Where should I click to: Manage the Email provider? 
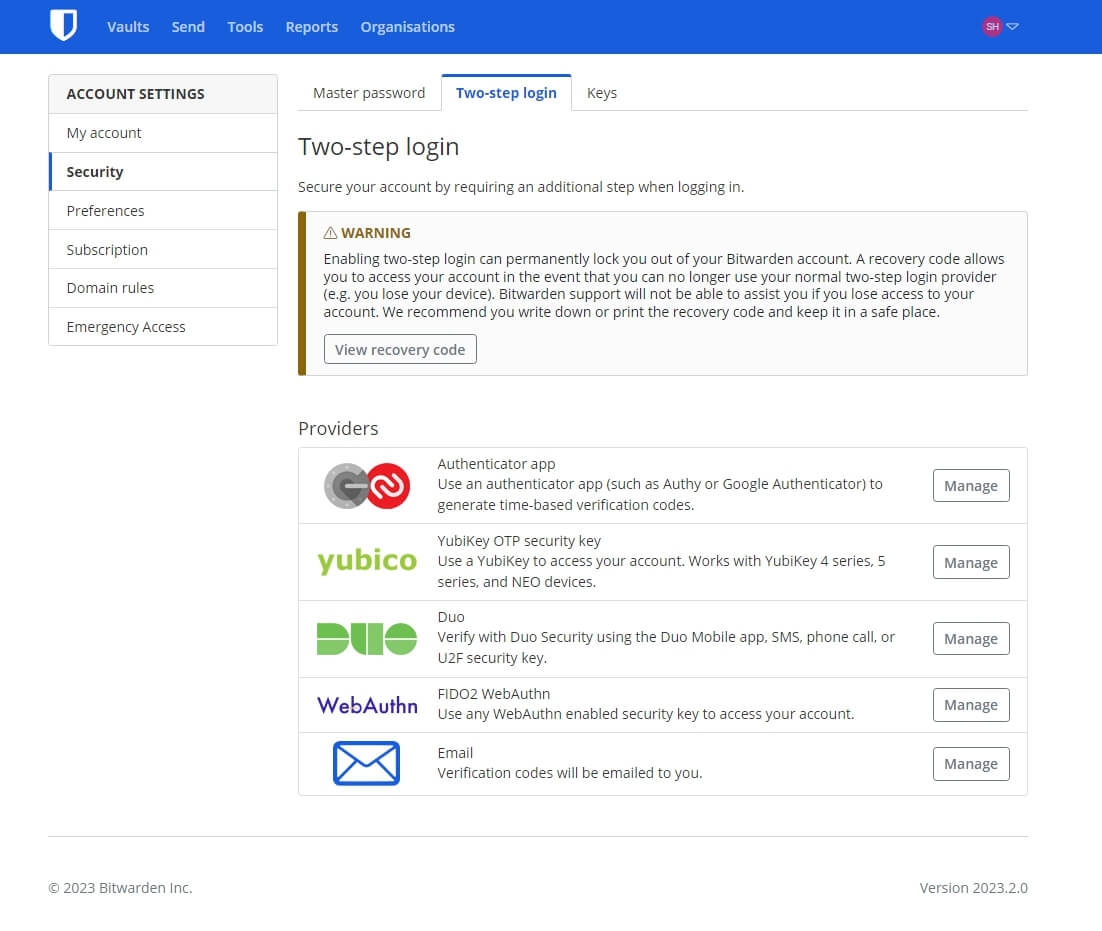pyautogui.click(x=971, y=764)
